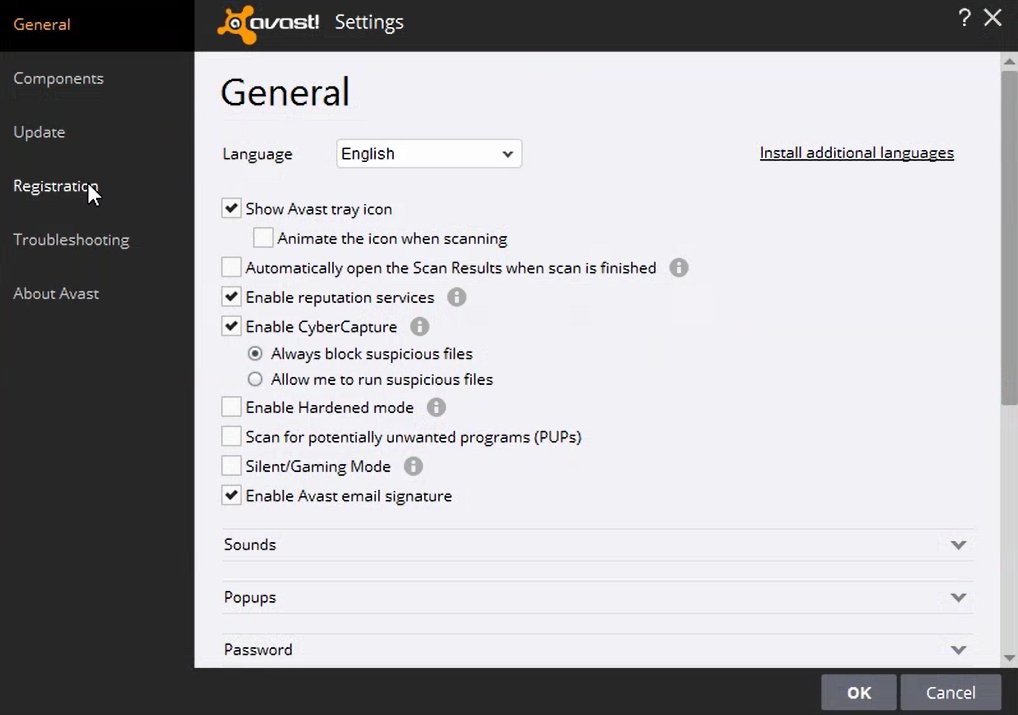Expand the Sounds section
Image resolution: width=1018 pixels, height=715 pixels.
point(958,545)
